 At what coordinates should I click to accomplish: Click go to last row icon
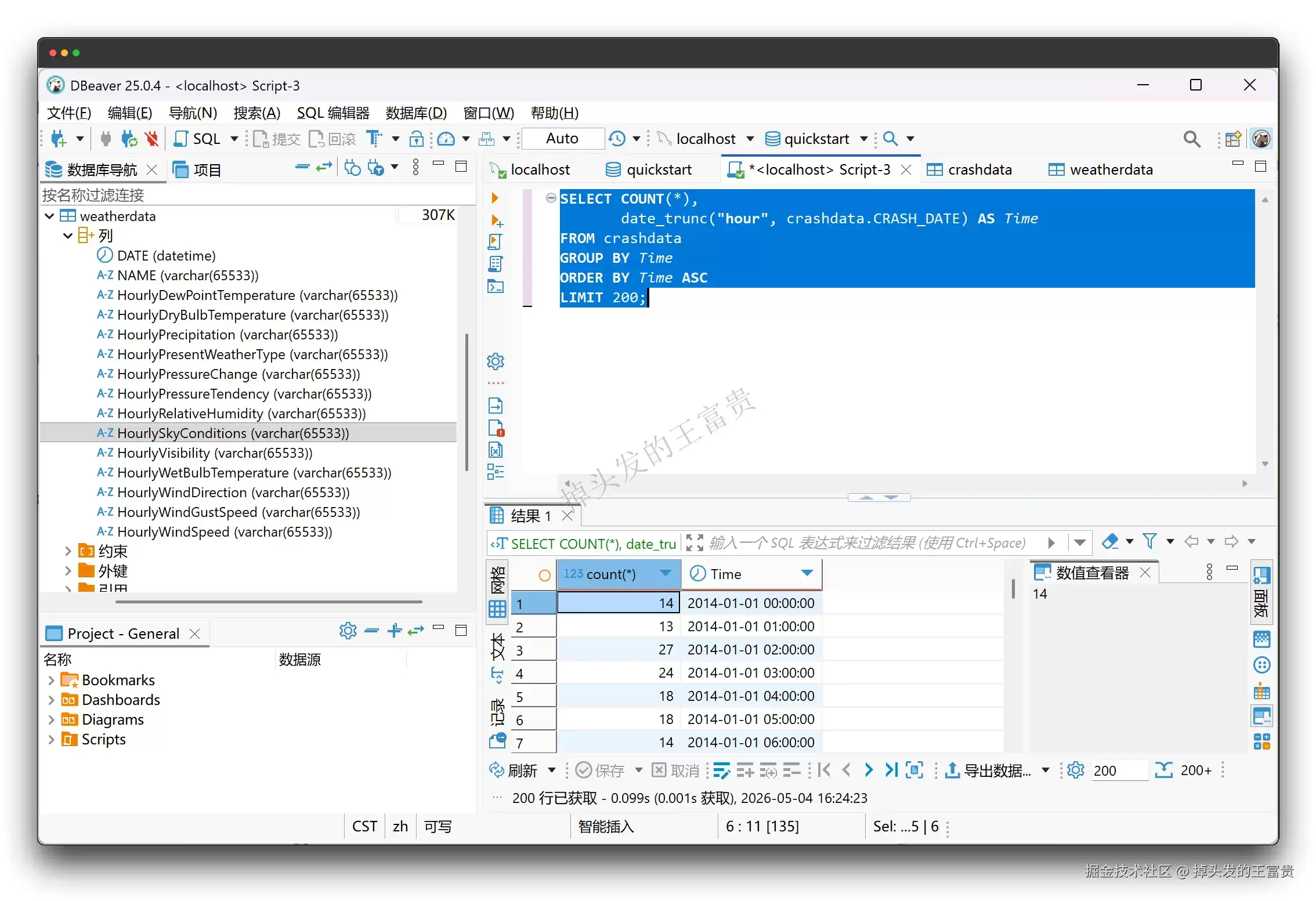pos(891,770)
